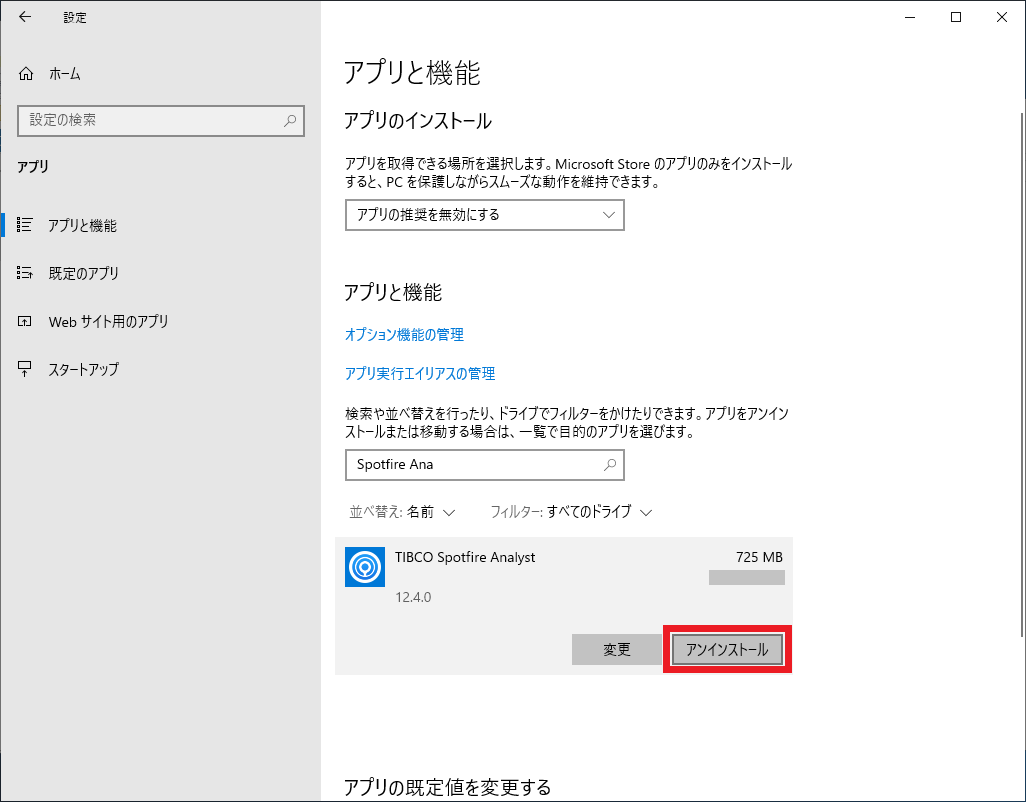
Task: Open the フィルター: すべてのドライブ dropdown
Action: tap(571, 512)
